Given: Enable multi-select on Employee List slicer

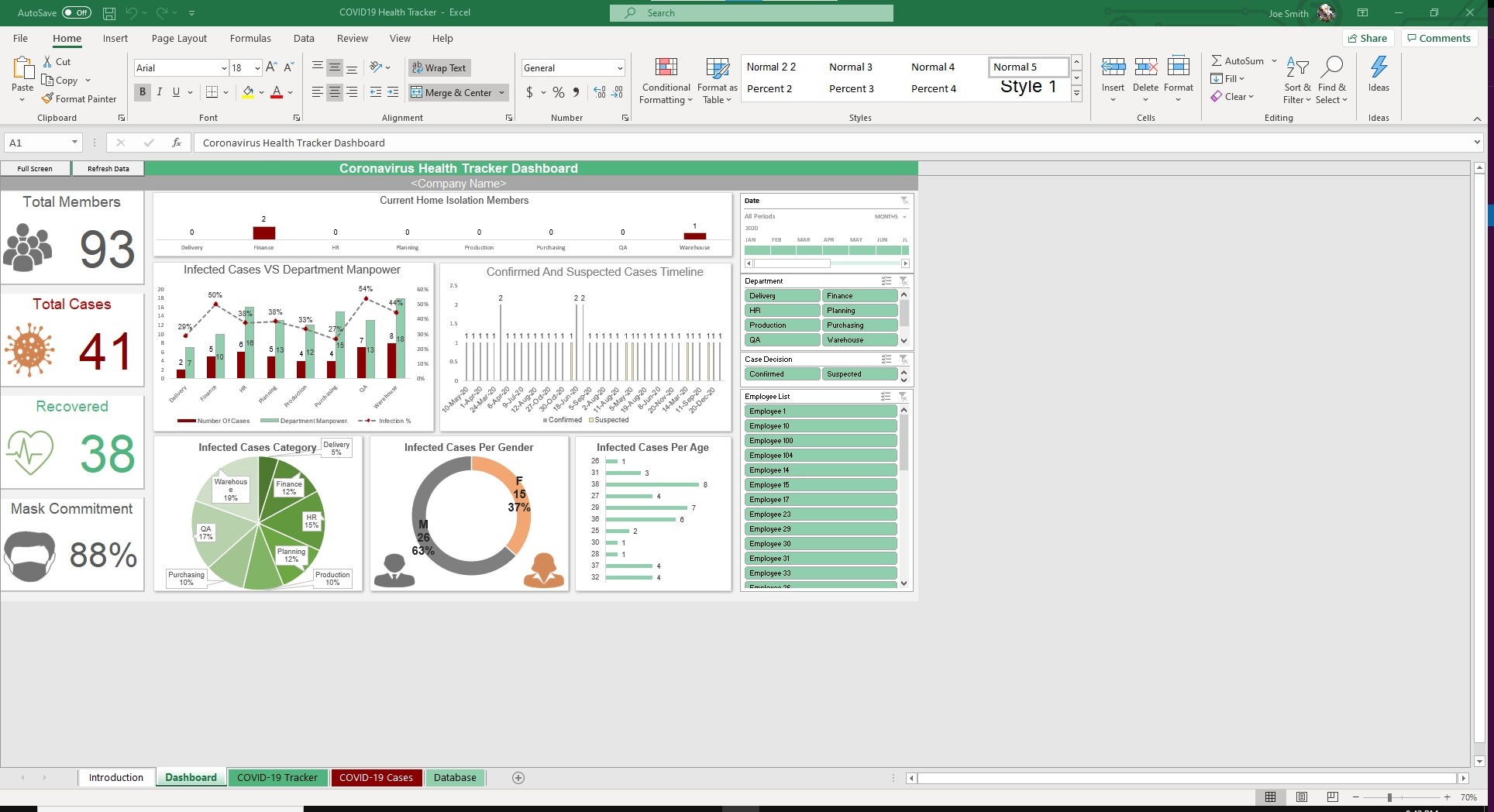Looking at the screenshot, I should coord(886,397).
